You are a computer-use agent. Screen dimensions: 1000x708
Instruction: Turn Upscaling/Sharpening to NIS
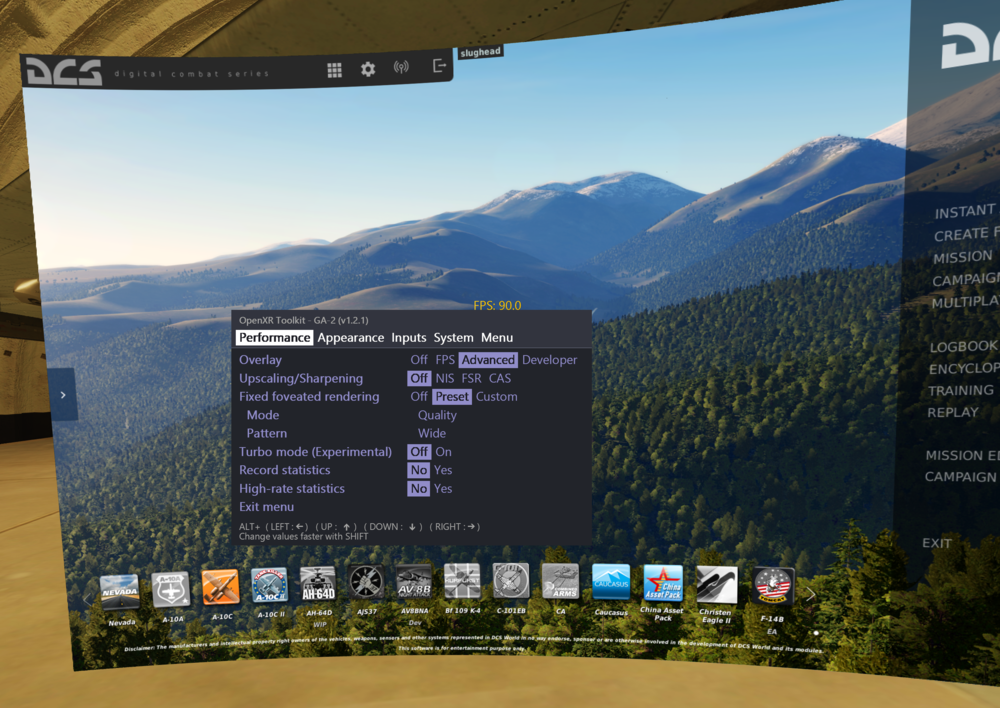click(445, 378)
